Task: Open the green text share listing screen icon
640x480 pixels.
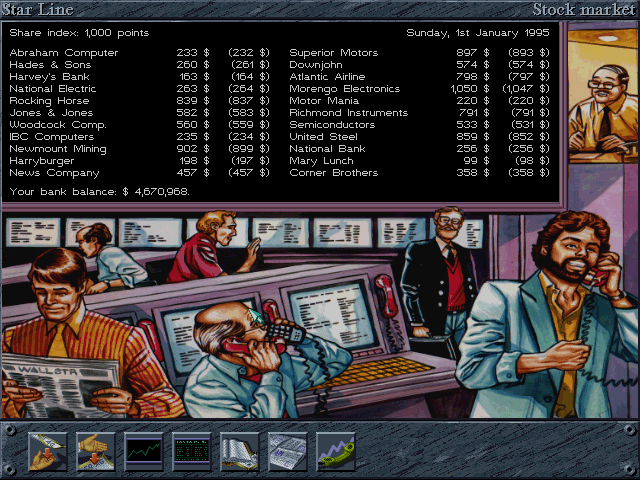Action: 191,451
